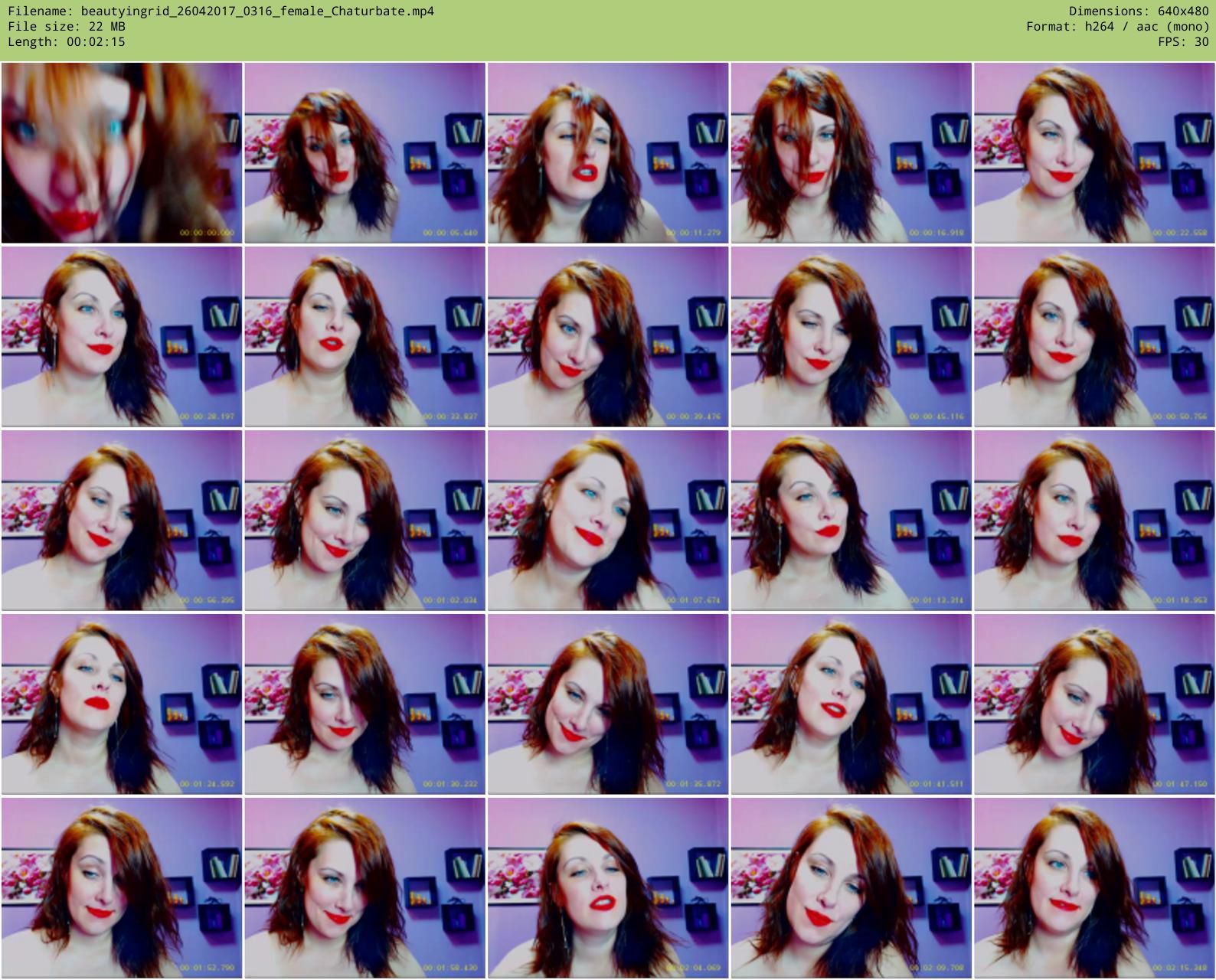The image size is (1216, 980).
Task: Click the thumbnail timestamped 00:01:24
Action: [122, 704]
